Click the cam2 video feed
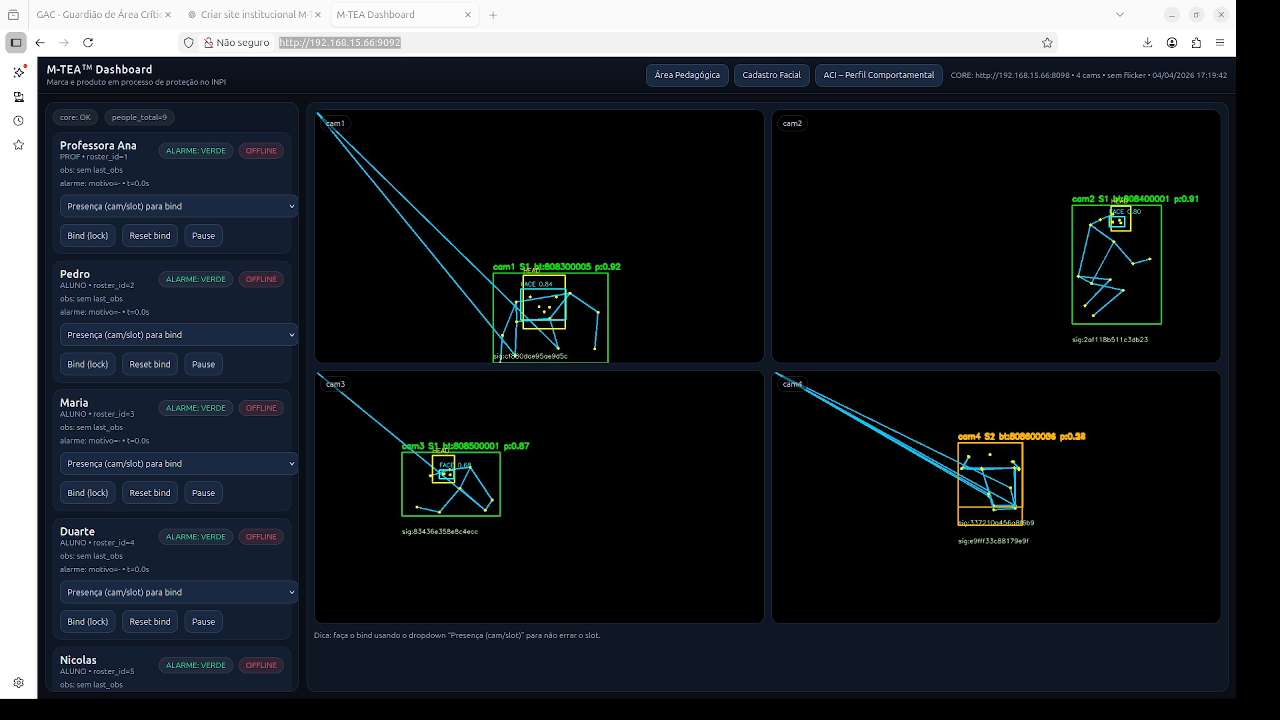The image size is (1280, 720). (x=996, y=236)
